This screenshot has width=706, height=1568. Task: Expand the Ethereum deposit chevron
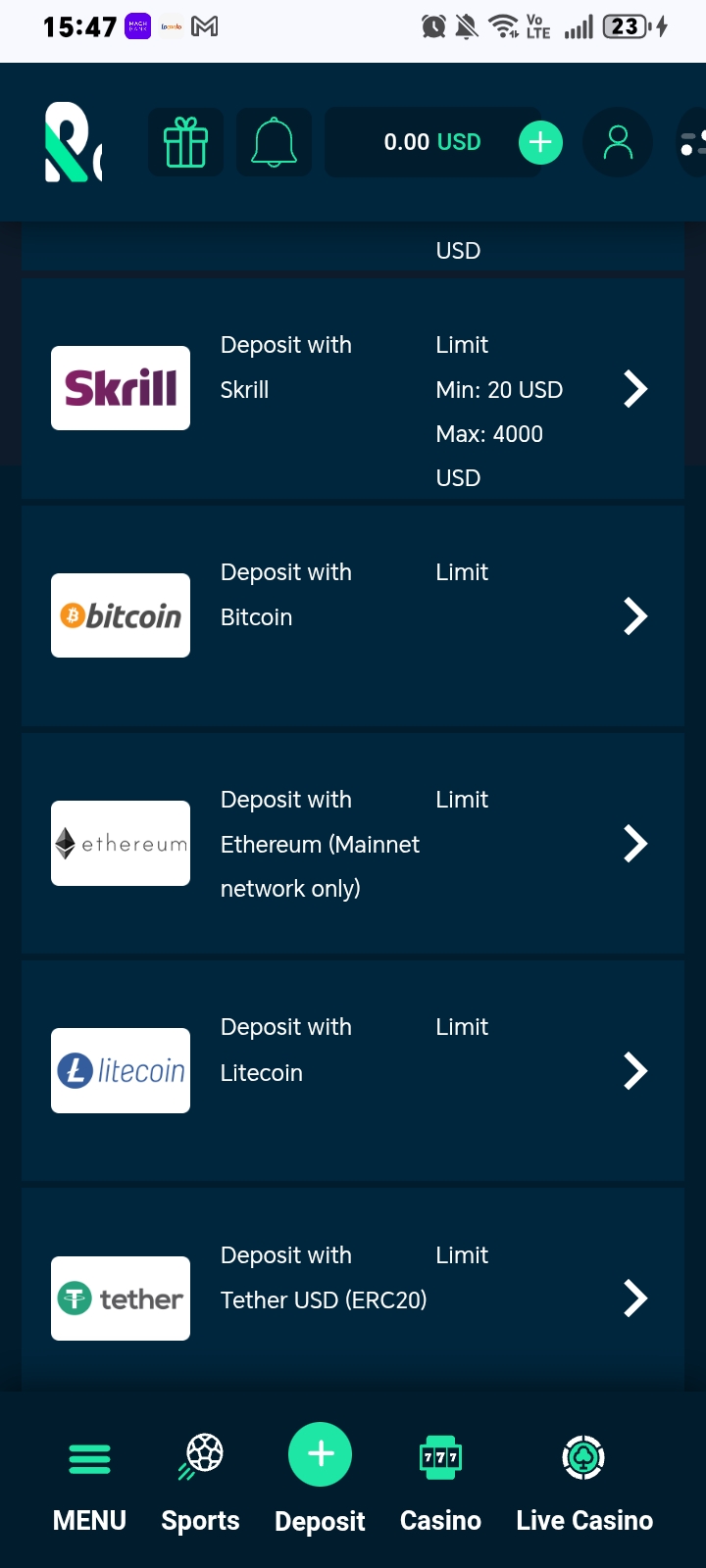click(635, 844)
